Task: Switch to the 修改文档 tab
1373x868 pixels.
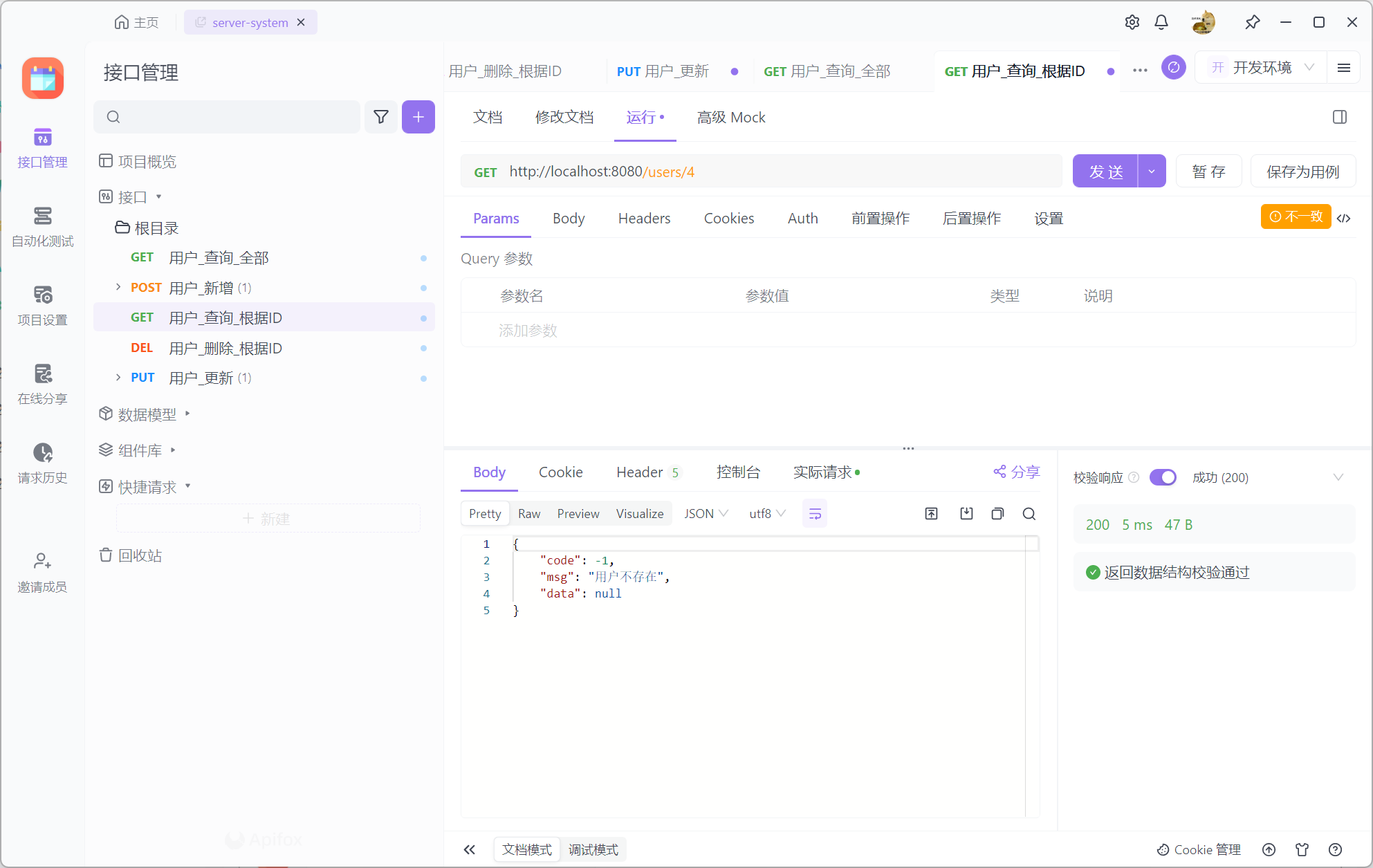Action: [x=564, y=118]
